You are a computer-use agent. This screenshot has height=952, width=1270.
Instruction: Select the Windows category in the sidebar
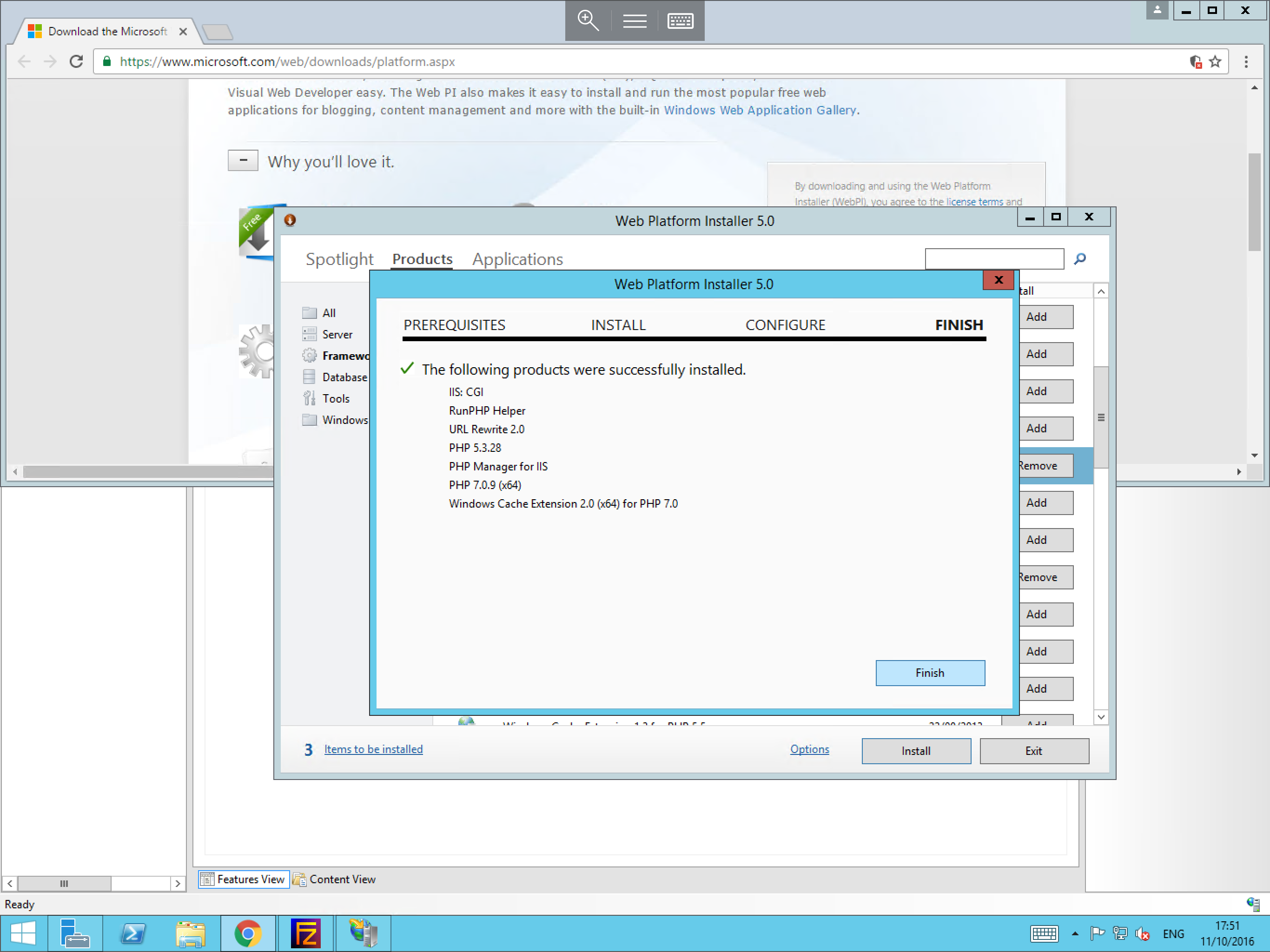pos(335,420)
